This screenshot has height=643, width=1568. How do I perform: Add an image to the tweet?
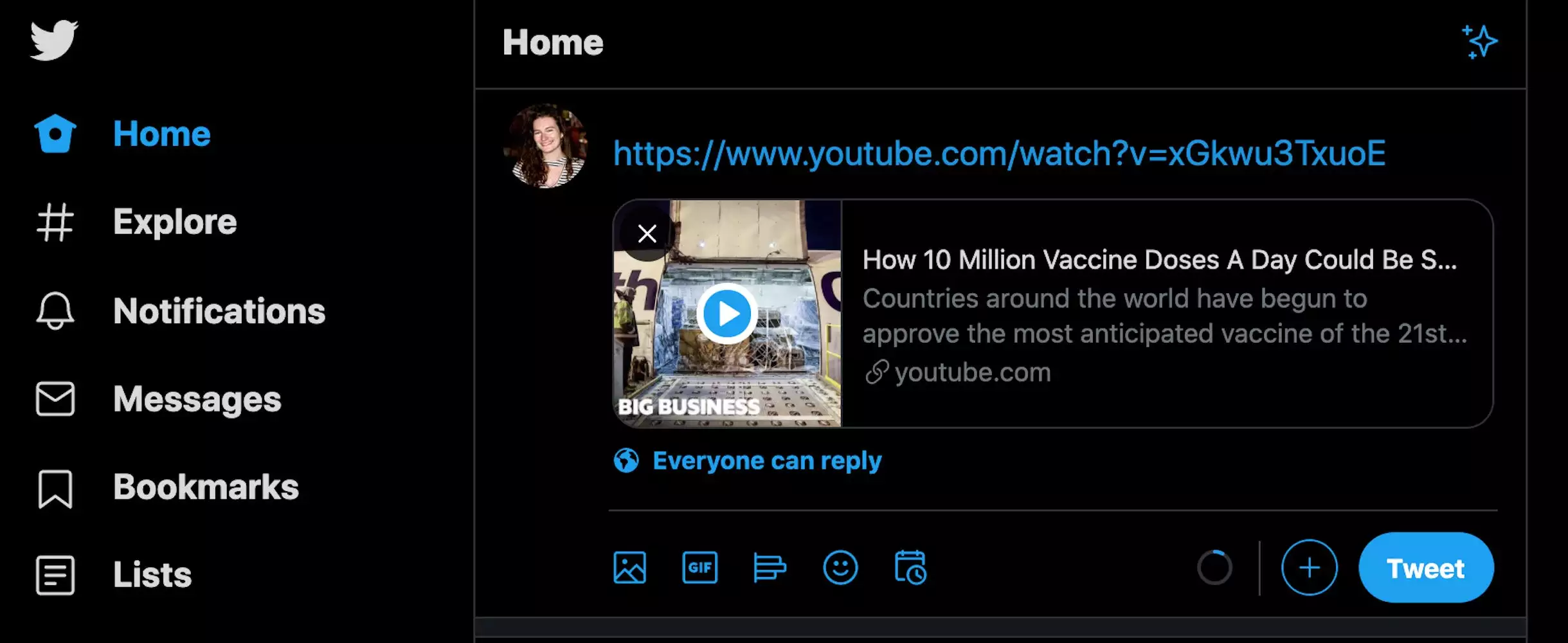point(629,568)
